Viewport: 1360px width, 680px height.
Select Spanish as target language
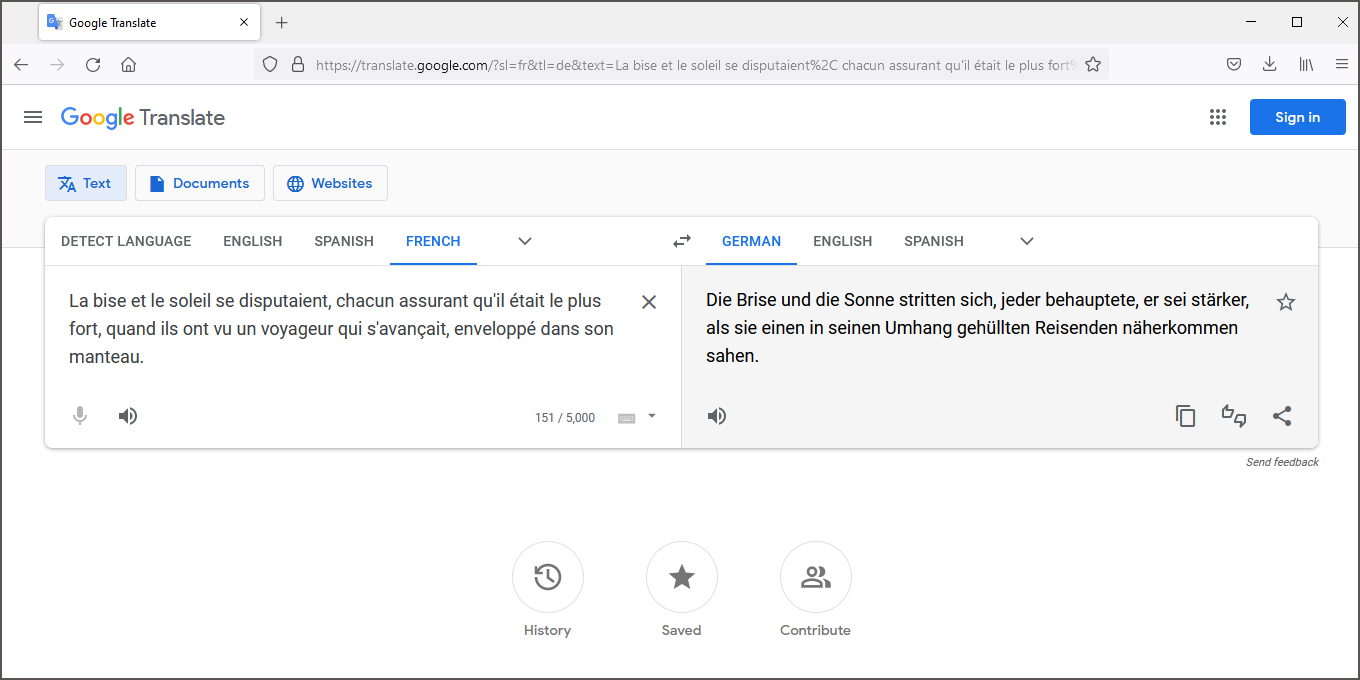pos(934,241)
